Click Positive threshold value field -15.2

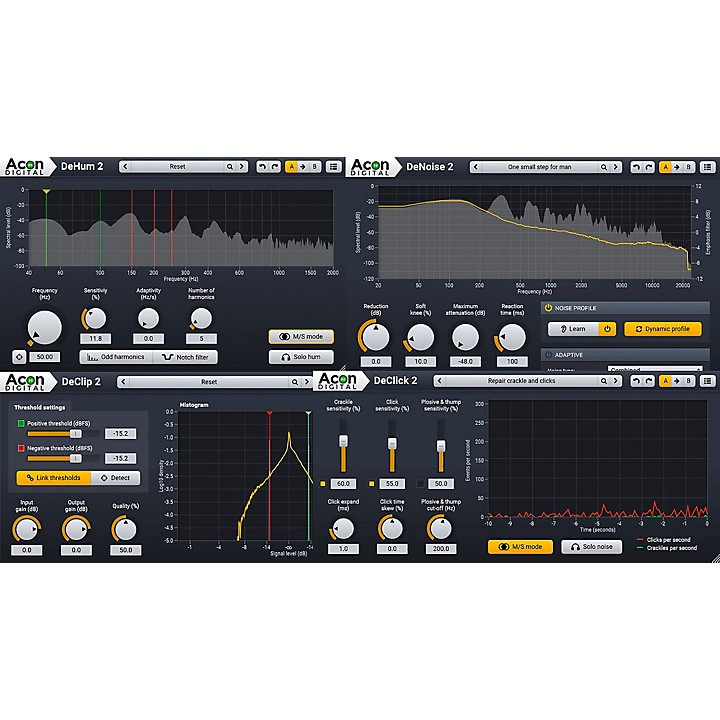click(120, 434)
